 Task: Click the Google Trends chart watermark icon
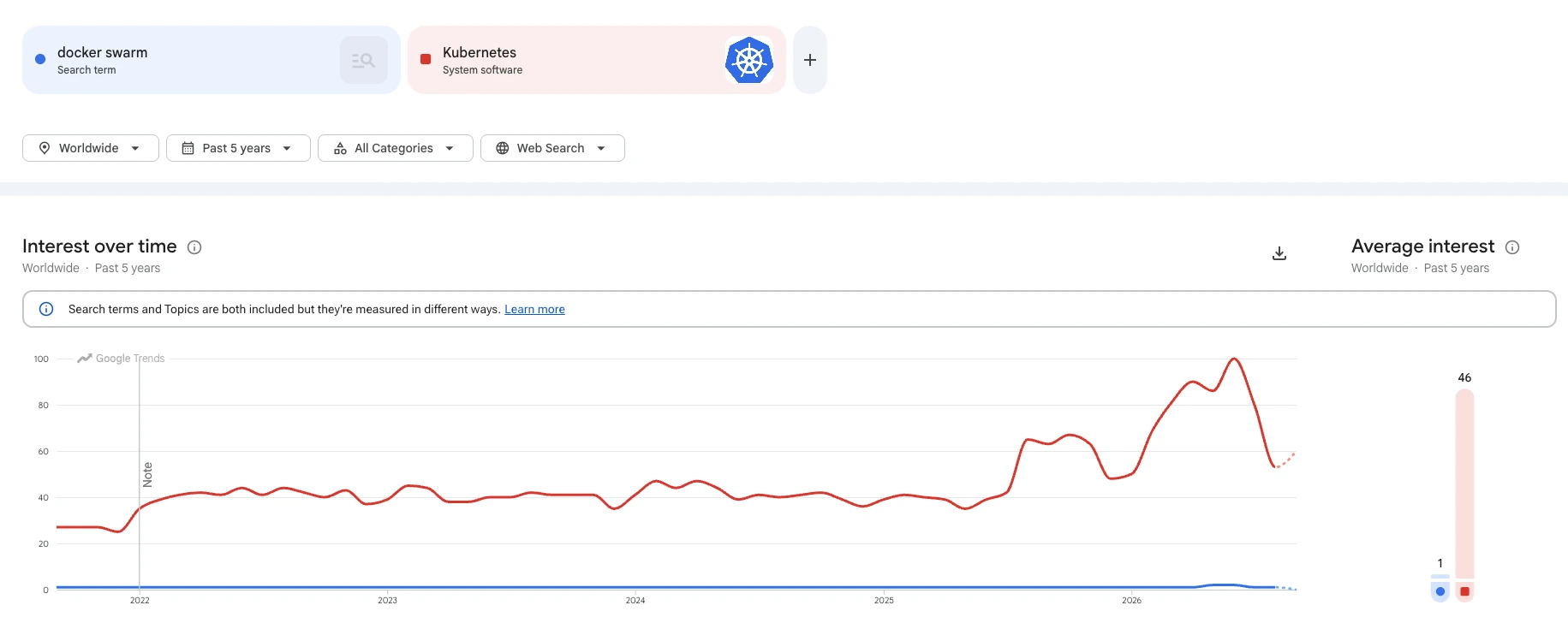coord(84,359)
